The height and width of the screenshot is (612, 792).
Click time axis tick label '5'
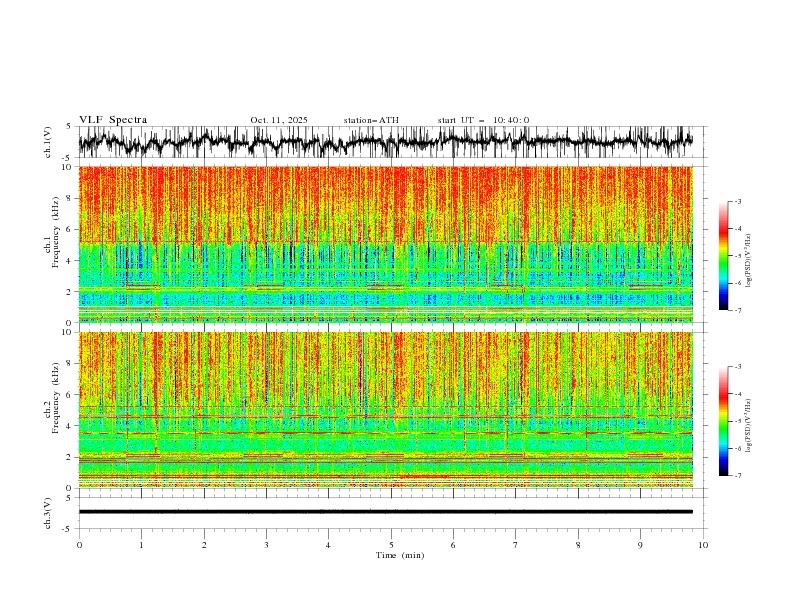coord(391,545)
